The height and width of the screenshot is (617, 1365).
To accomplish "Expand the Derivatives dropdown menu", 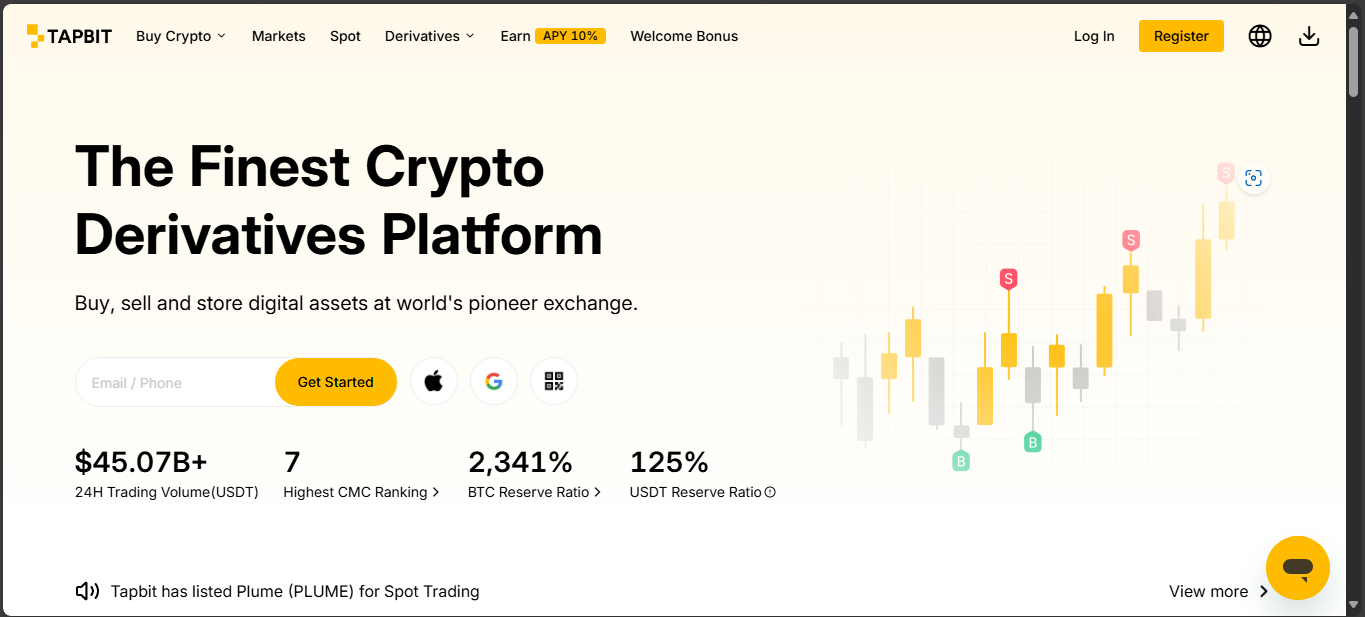I will 429,36.
